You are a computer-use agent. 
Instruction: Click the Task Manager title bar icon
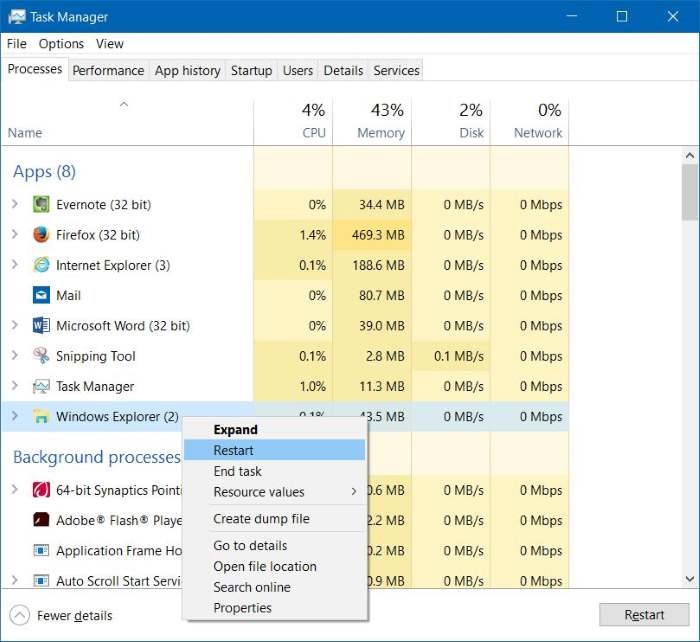pos(17,17)
